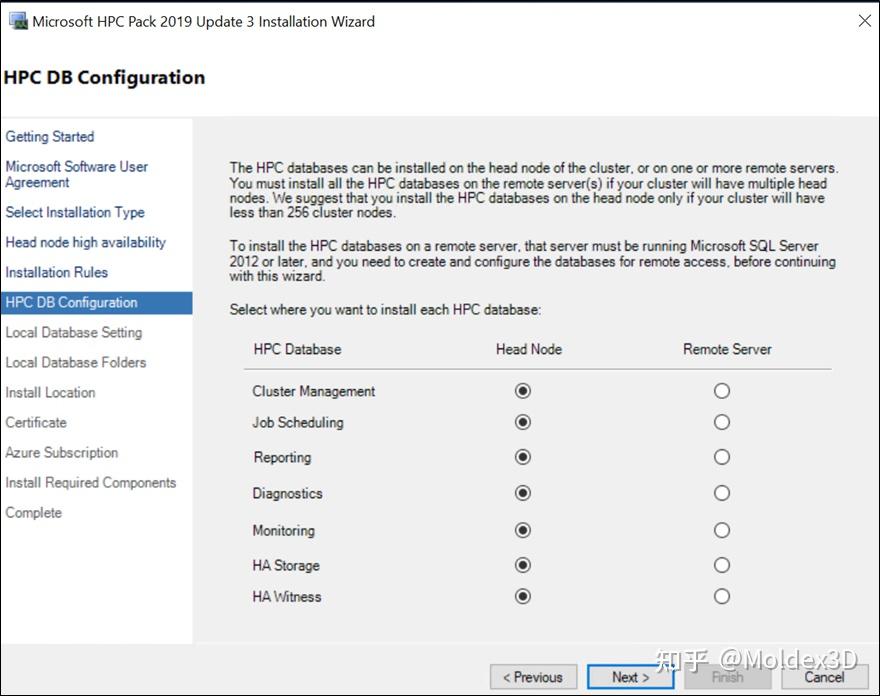Viewport: 880px width, 696px height.
Task: Select Head Node for Monitoring
Action: click(522, 530)
